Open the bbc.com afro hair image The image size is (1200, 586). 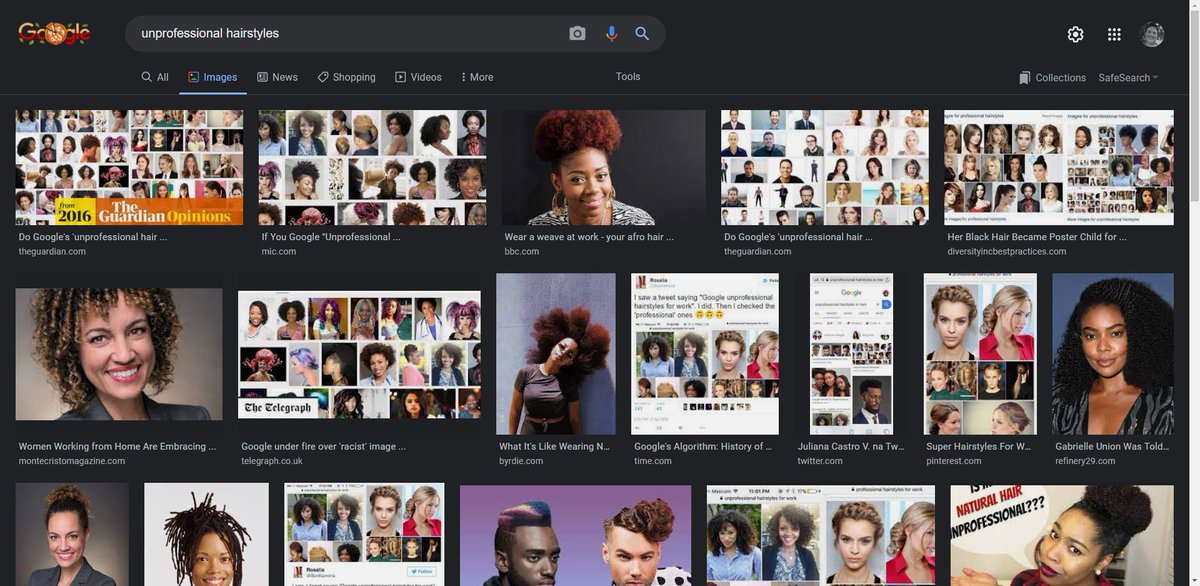point(603,167)
